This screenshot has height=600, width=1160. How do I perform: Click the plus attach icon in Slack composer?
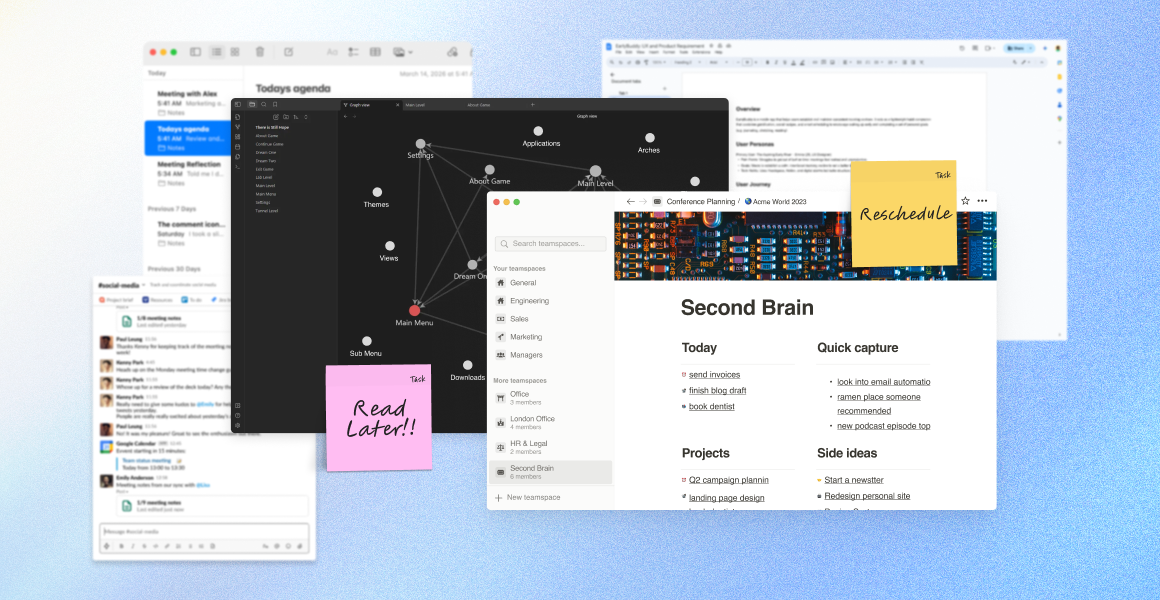tap(107, 546)
